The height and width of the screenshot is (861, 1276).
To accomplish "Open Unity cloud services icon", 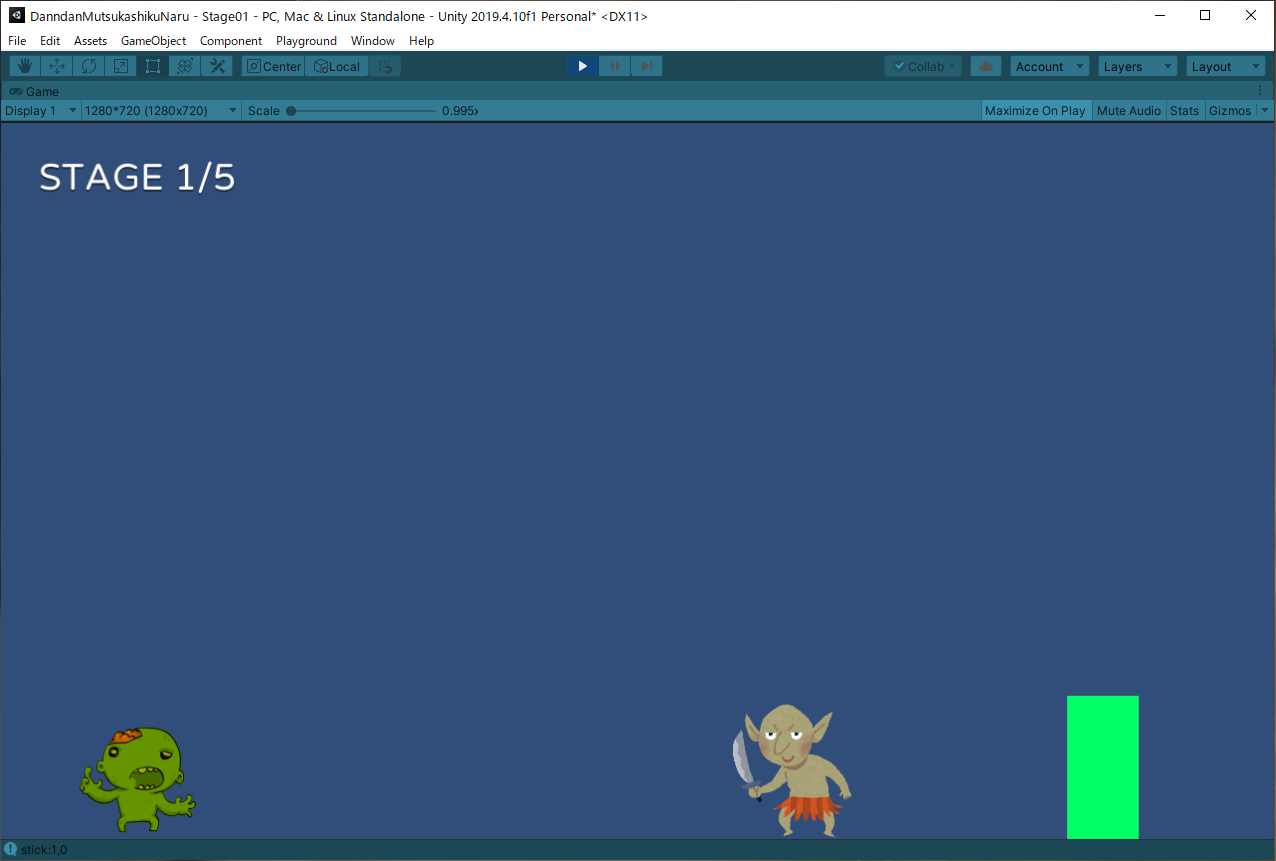I will click(986, 66).
